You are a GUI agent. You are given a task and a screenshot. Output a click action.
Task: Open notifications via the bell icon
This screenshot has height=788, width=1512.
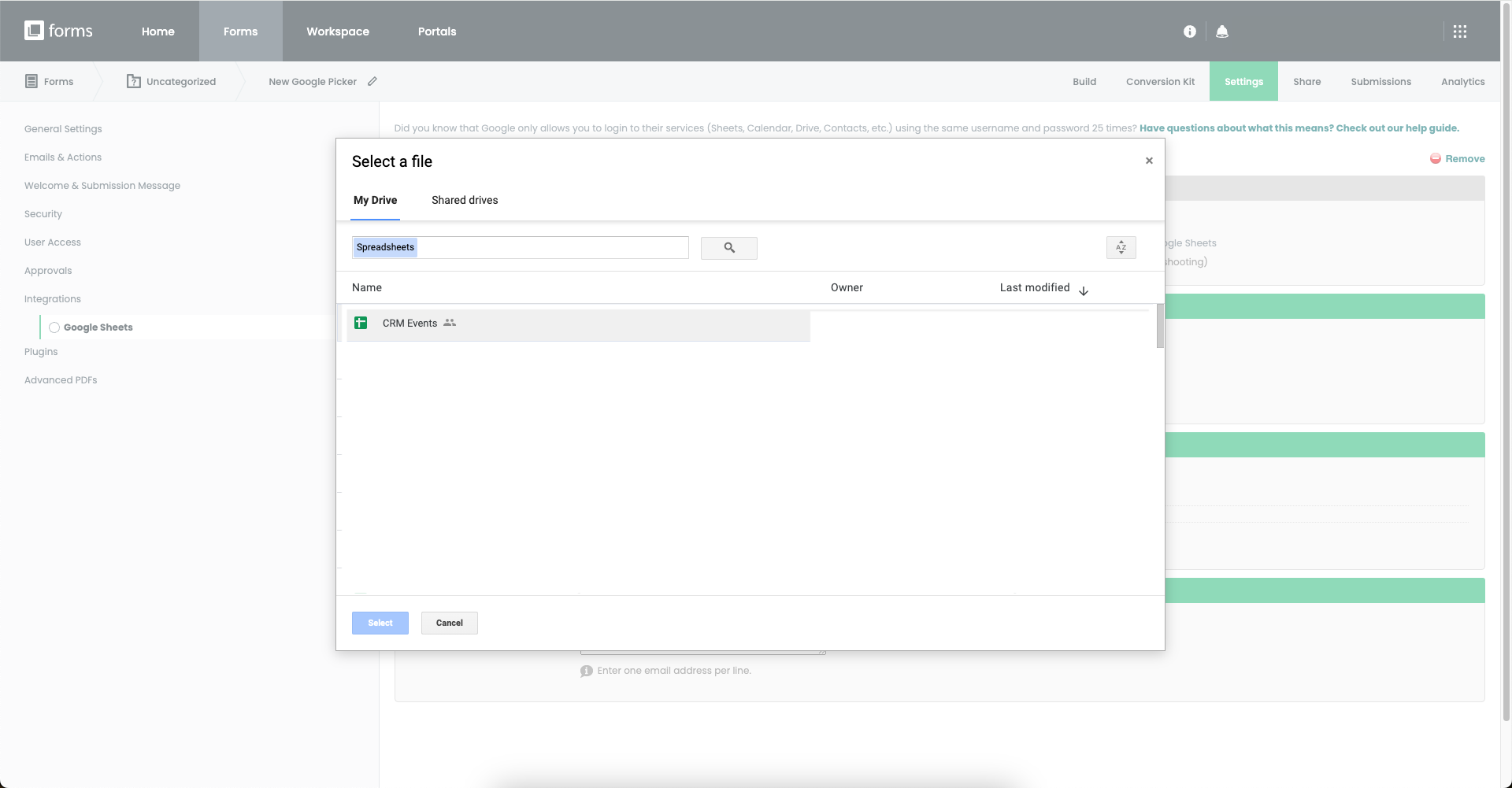click(1221, 31)
